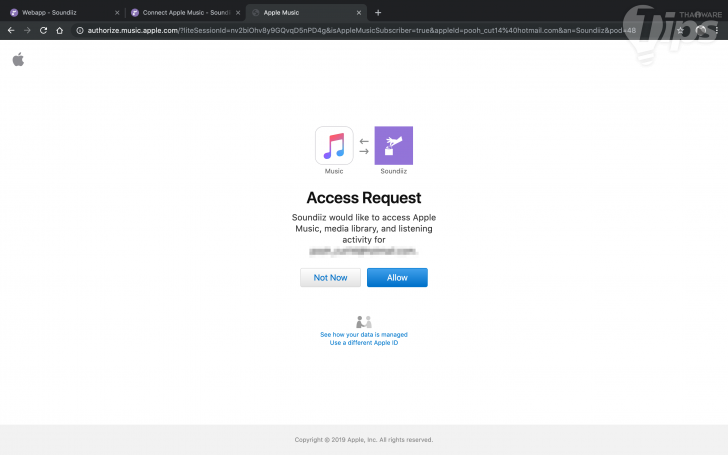Close the Webapp - Soundiiz tab

point(117,13)
